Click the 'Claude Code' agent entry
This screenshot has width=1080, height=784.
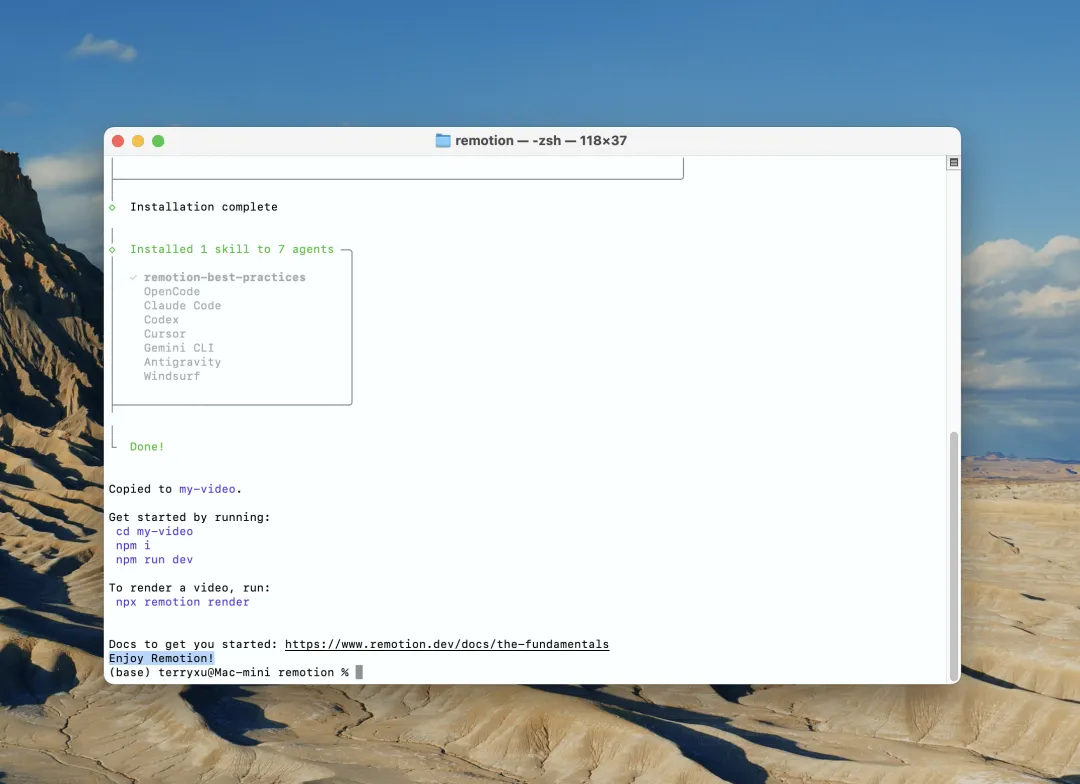[x=183, y=305]
